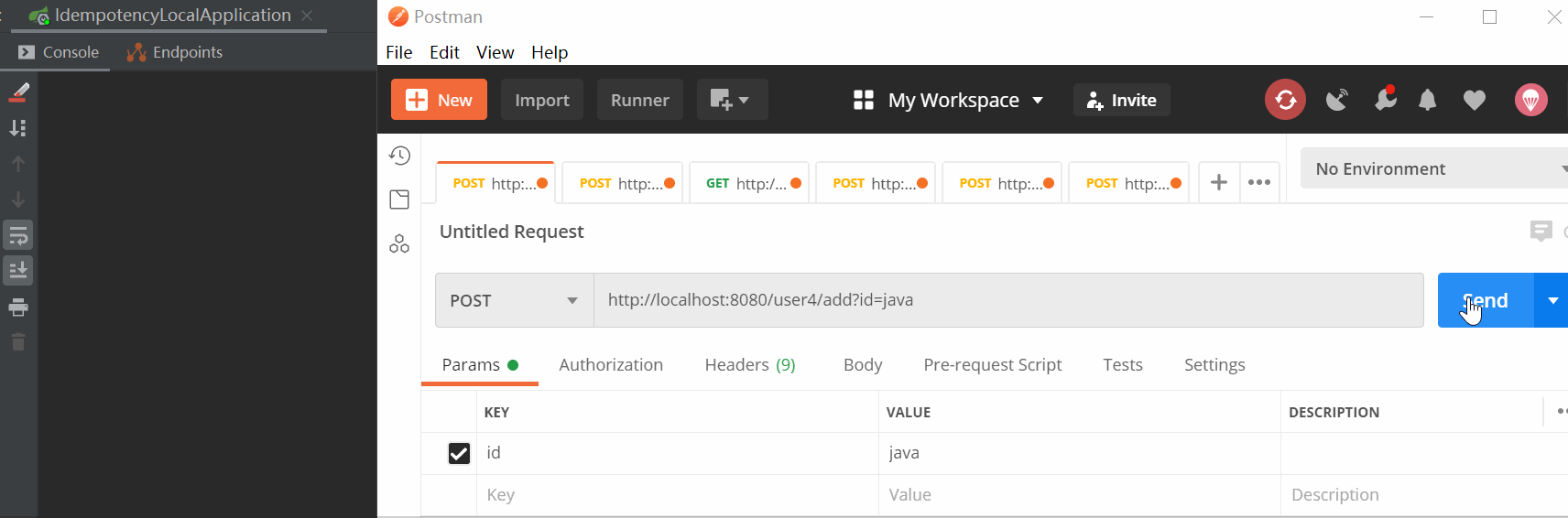
Task: Click the heart icon in header
Action: [1474, 100]
